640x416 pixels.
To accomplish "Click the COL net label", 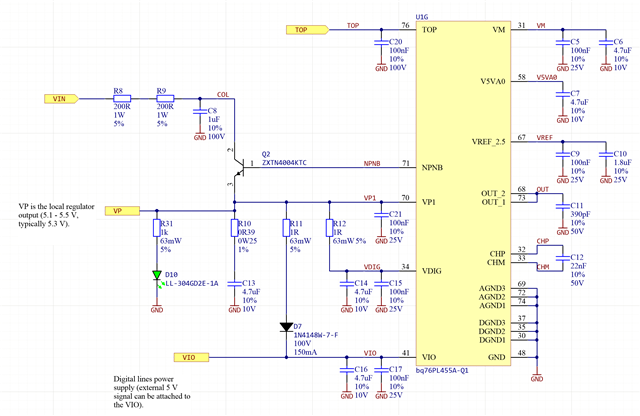I will click(x=223, y=95).
